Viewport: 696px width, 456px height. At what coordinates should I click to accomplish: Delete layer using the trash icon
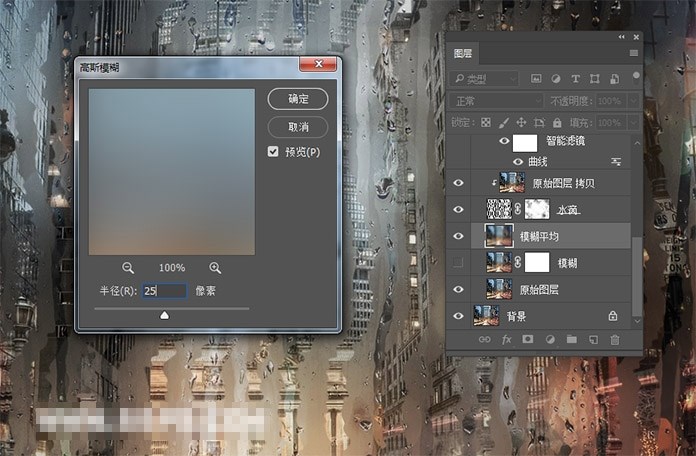point(615,340)
